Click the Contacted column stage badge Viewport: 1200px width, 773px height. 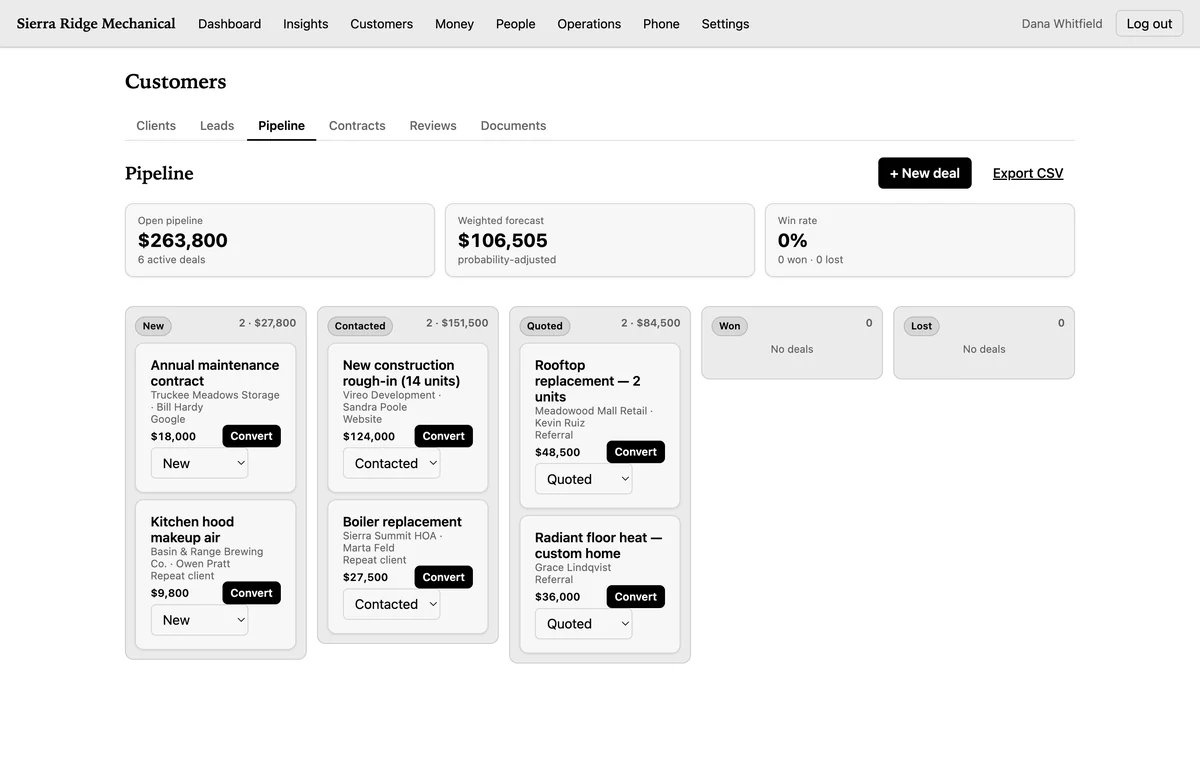pyautogui.click(x=360, y=326)
